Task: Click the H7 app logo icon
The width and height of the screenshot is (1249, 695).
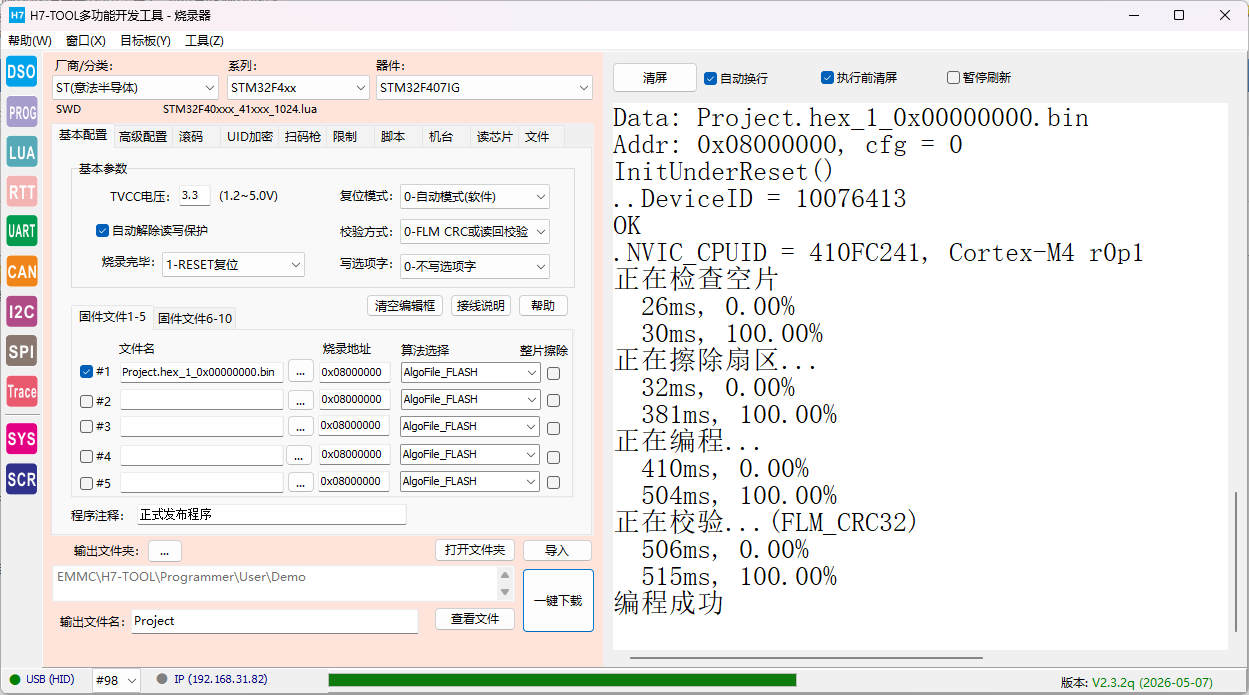Action: click(16, 15)
